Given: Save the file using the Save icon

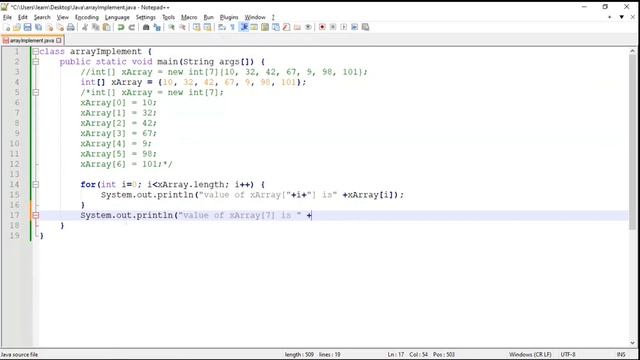Looking at the screenshot, I should click(x=27, y=27).
